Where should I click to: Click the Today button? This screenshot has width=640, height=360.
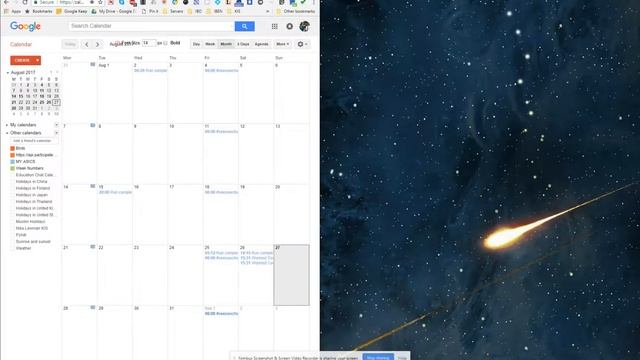coord(70,44)
